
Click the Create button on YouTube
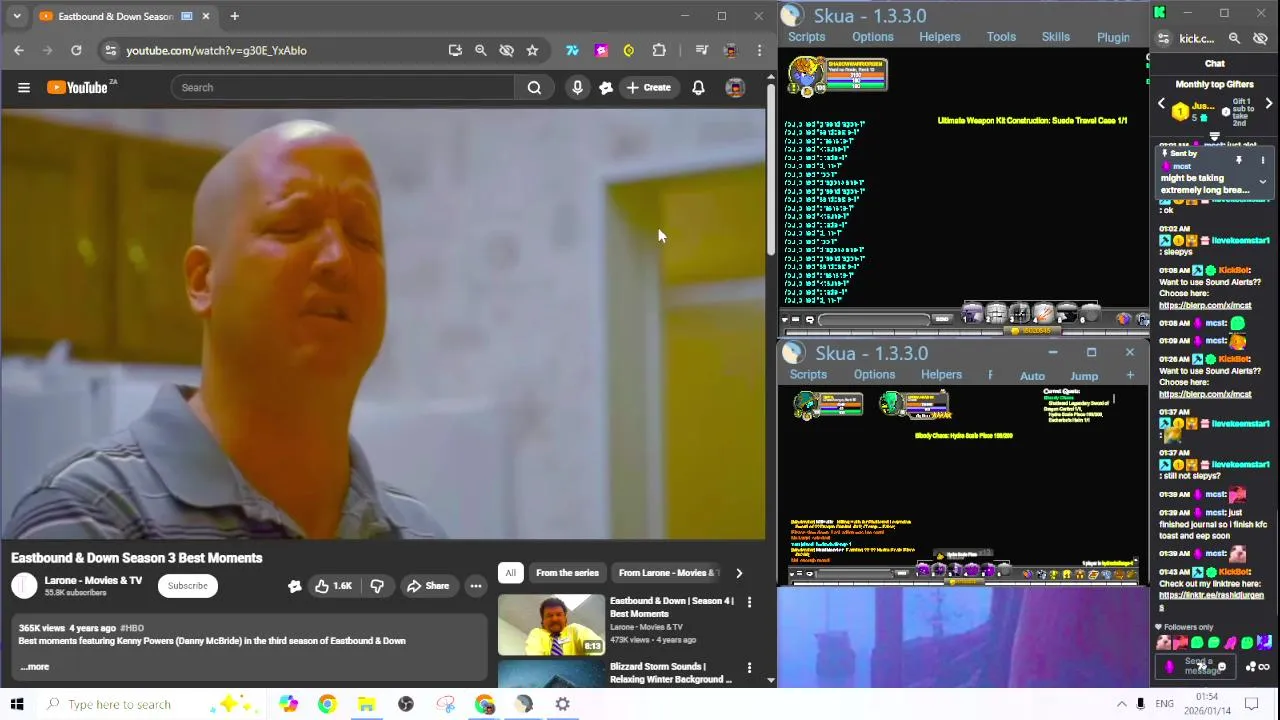(x=648, y=88)
